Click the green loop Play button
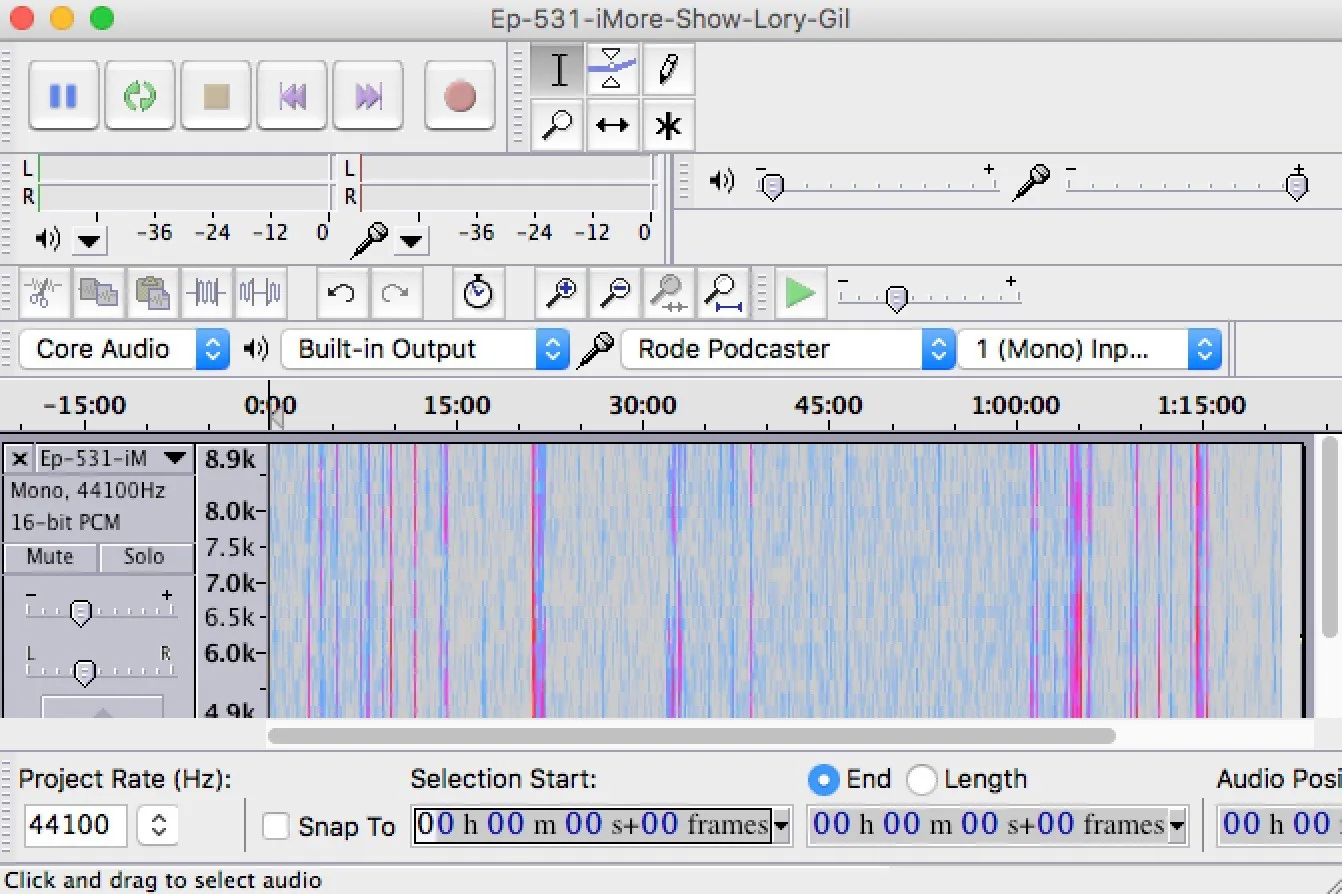Viewport: 1342px width, 894px height. pyautogui.click(x=140, y=96)
